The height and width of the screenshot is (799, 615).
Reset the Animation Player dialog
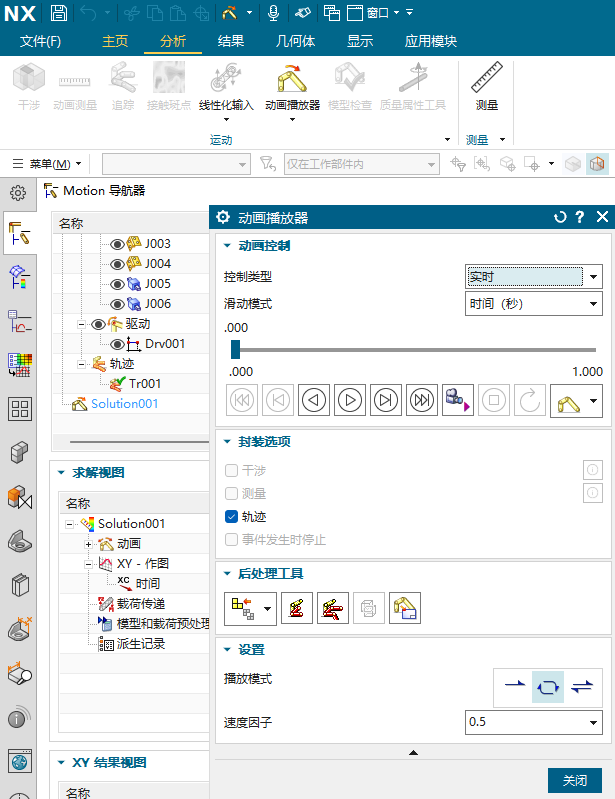pyautogui.click(x=560, y=217)
